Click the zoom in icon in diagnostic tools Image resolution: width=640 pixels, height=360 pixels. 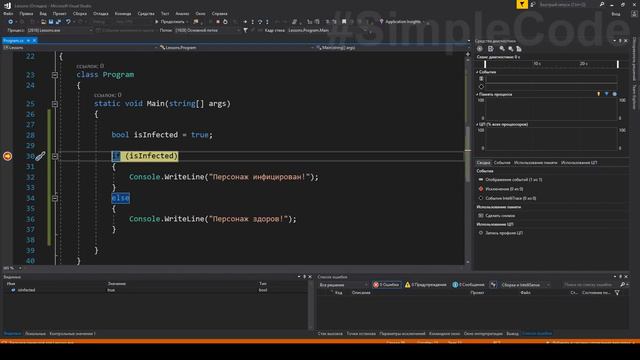click(502, 49)
